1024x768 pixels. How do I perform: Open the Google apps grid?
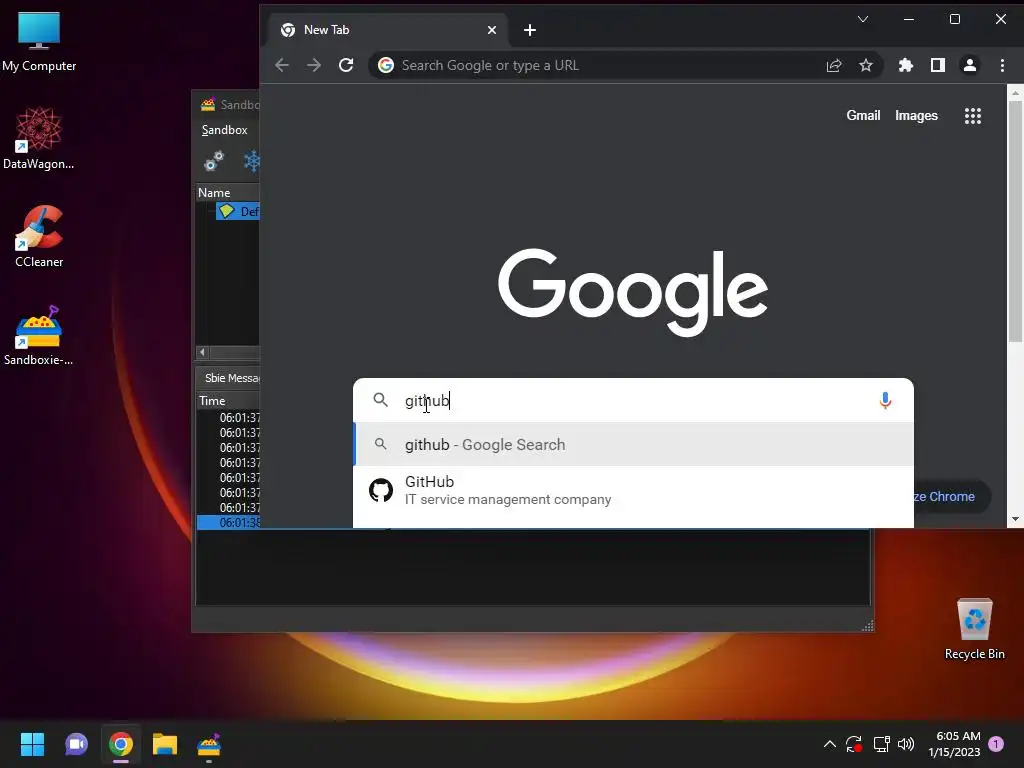click(973, 116)
